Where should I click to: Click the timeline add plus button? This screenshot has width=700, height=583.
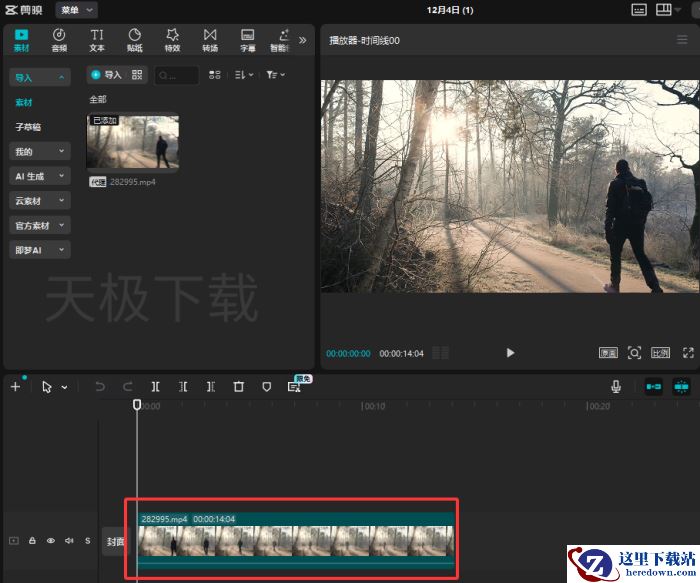pos(15,387)
